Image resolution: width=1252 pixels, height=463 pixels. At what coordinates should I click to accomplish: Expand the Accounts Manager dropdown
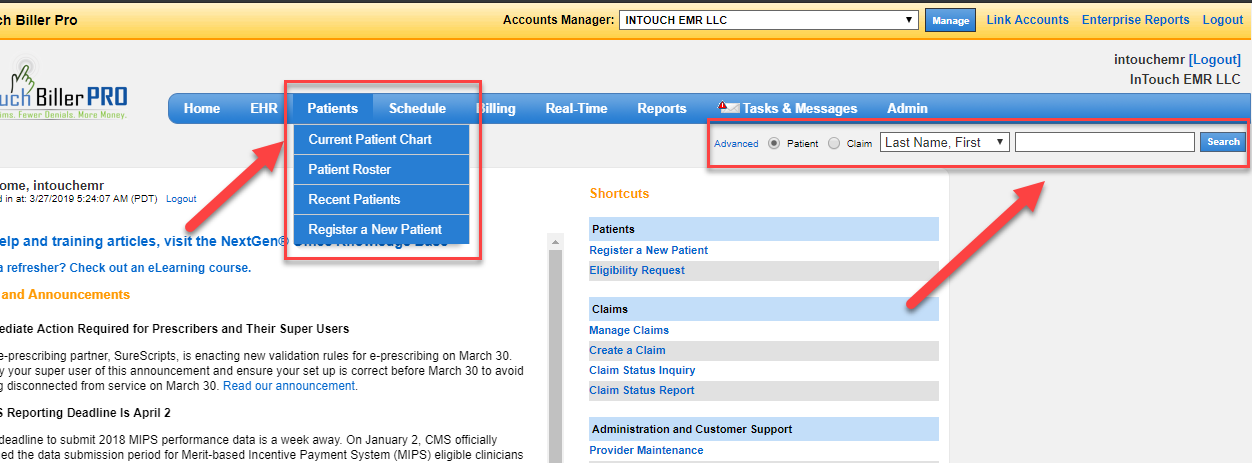click(768, 20)
